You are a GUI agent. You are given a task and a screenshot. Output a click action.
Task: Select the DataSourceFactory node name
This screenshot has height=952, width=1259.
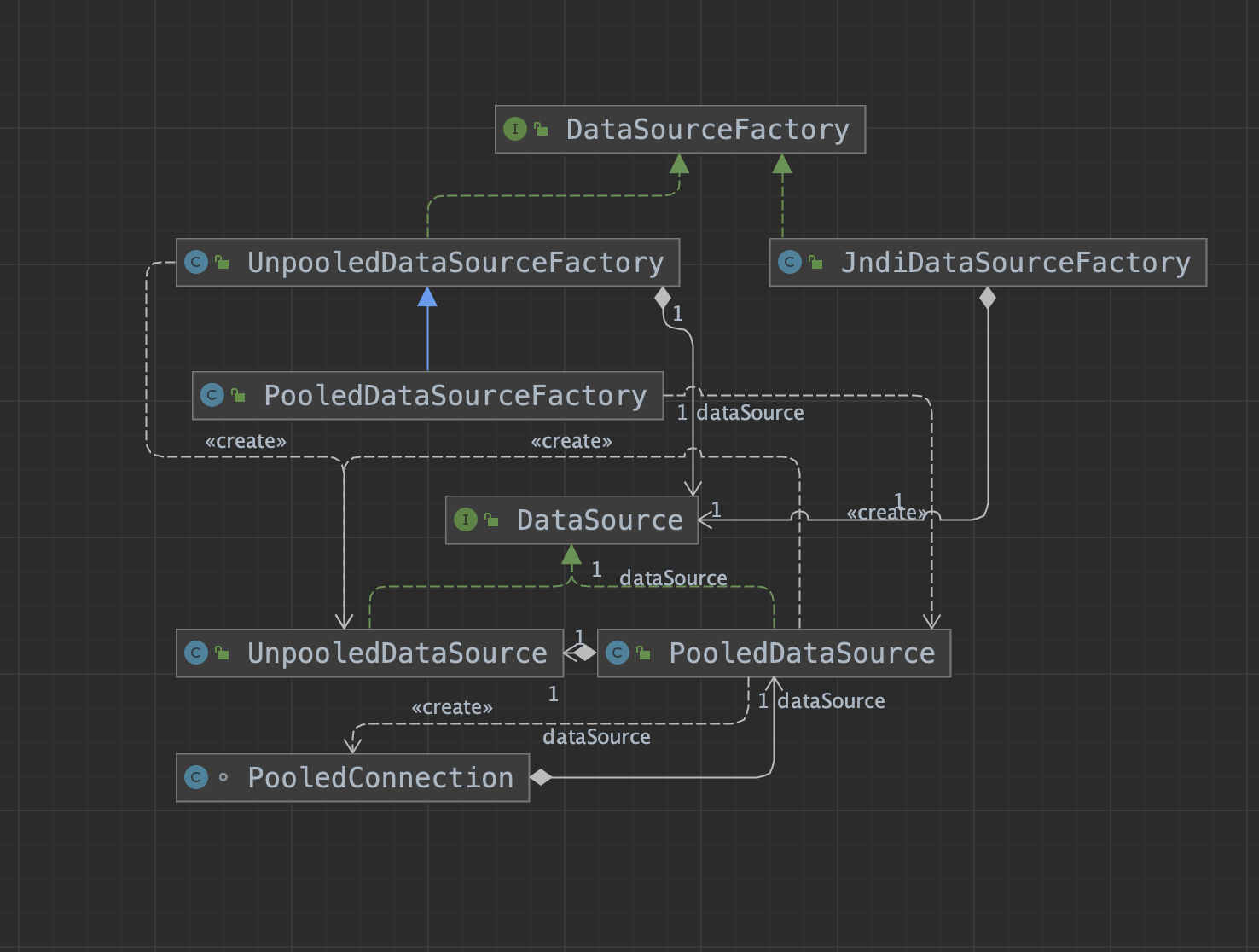(707, 130)
